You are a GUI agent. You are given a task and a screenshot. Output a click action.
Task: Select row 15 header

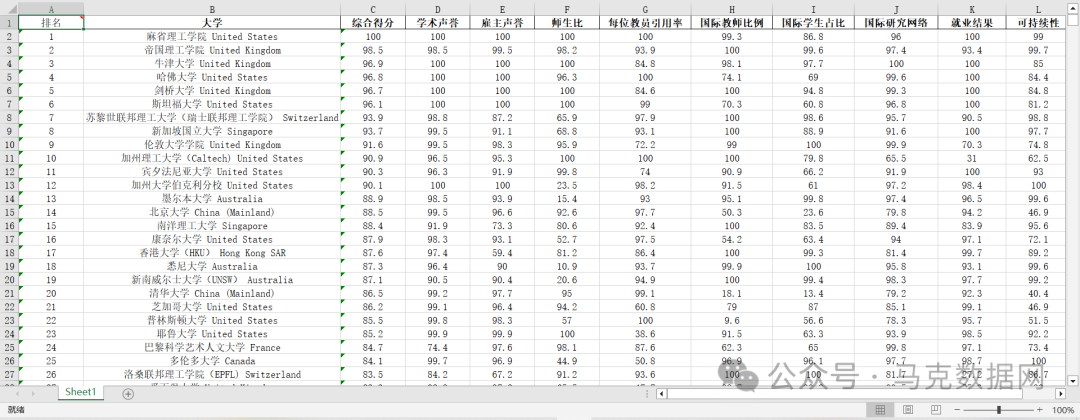point(9,212)
